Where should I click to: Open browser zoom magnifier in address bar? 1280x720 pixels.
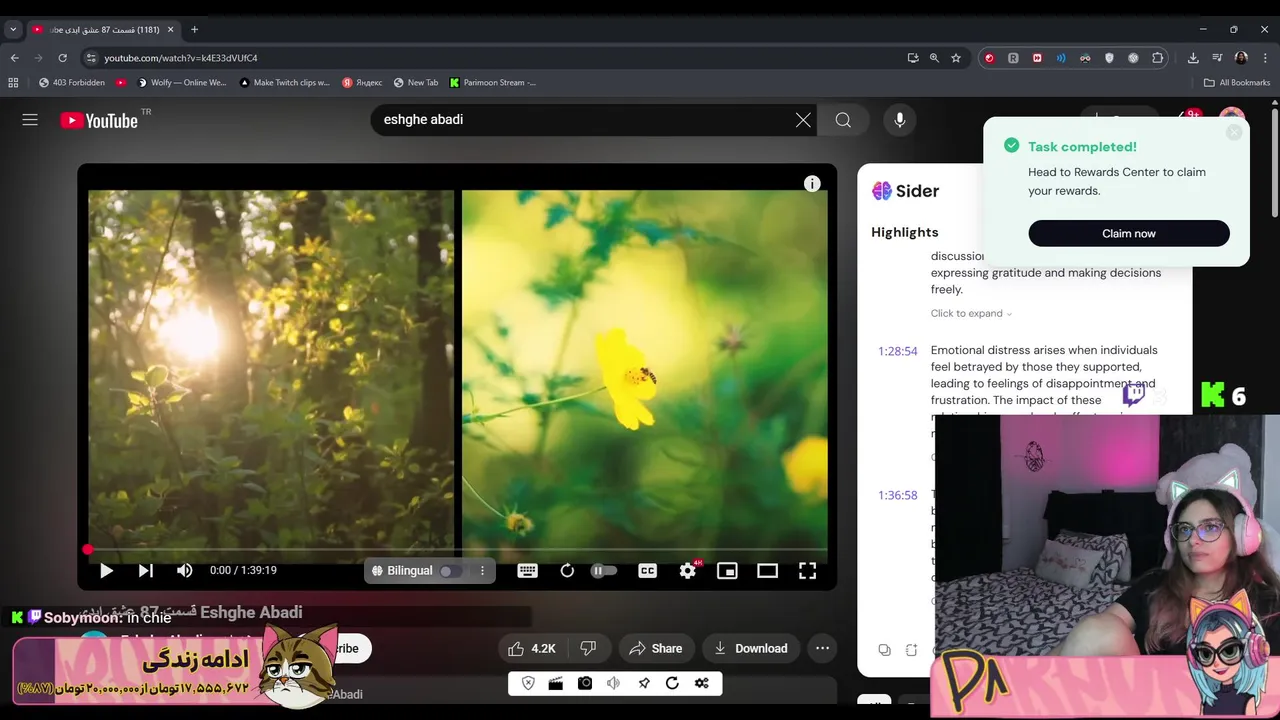click(934, 58)
